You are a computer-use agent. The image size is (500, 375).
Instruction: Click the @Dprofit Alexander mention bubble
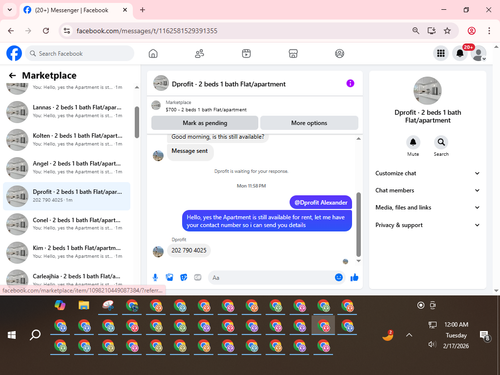pos(321,202)
